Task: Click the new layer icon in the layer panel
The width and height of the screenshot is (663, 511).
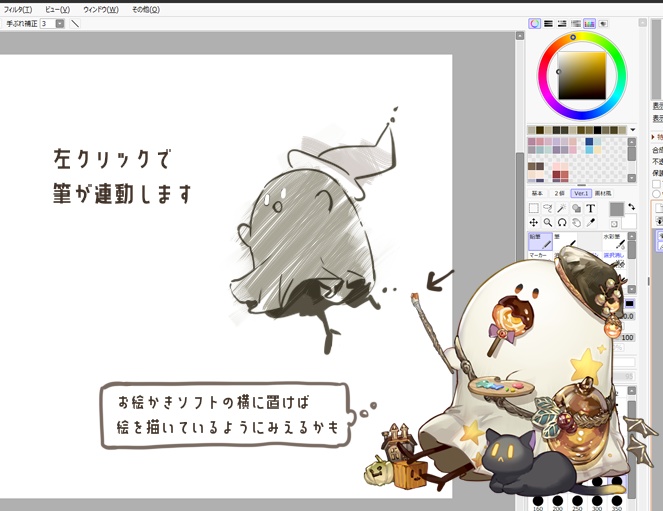Action: point(658,208)
